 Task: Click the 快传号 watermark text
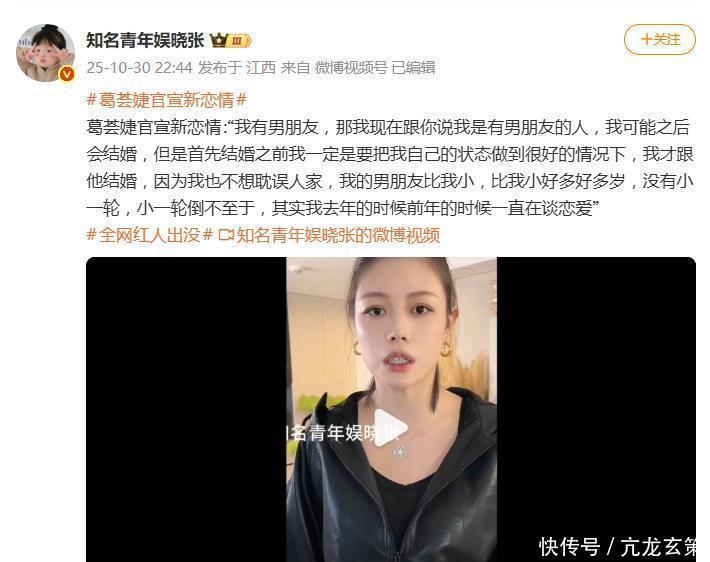point(569,547)
